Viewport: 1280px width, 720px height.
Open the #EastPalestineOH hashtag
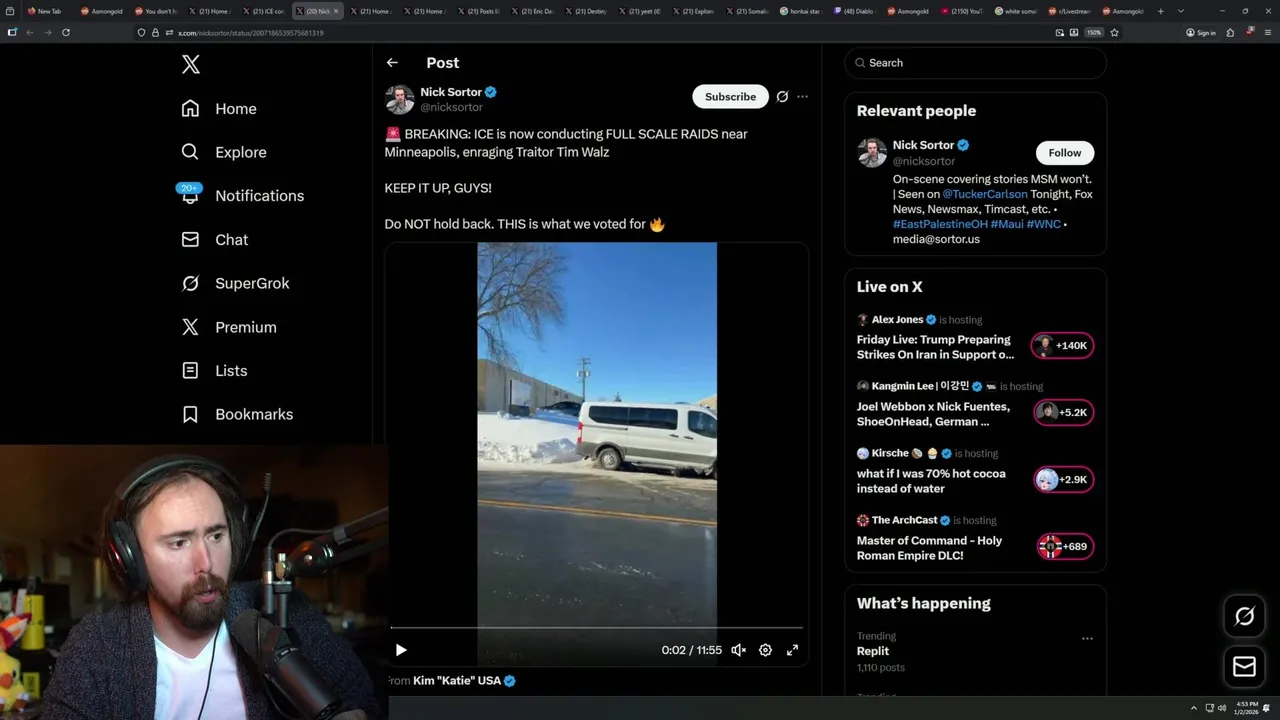point(940,224)
